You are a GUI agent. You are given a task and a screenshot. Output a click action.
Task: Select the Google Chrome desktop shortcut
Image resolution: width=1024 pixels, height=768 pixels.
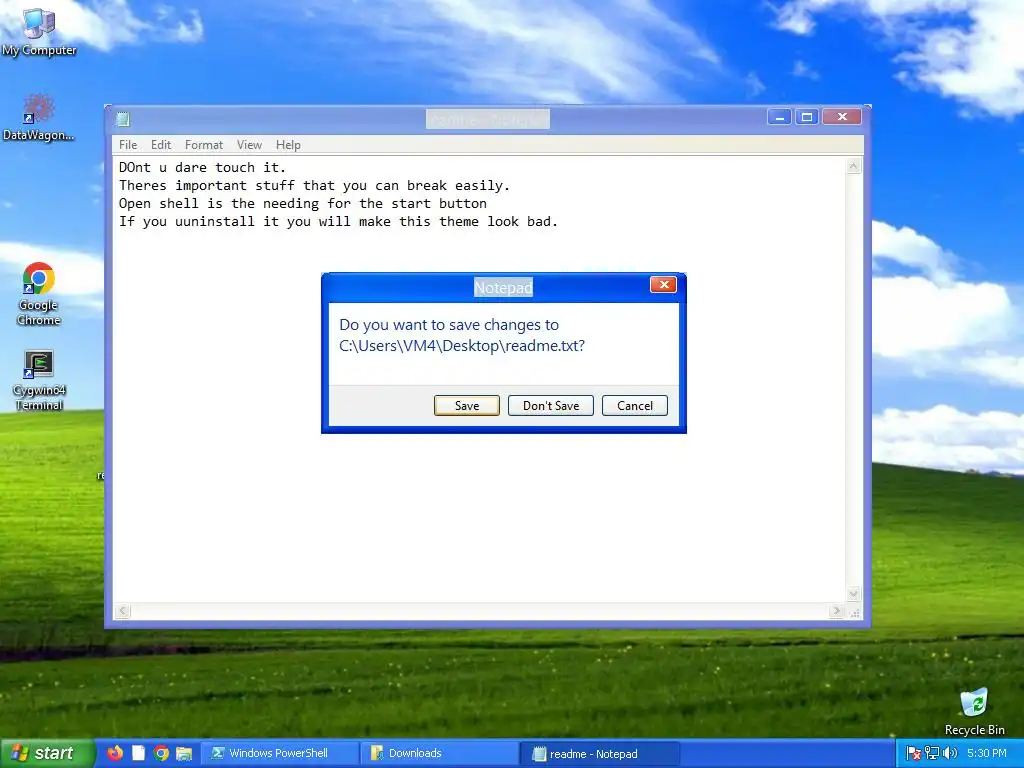tap(39, 294)
